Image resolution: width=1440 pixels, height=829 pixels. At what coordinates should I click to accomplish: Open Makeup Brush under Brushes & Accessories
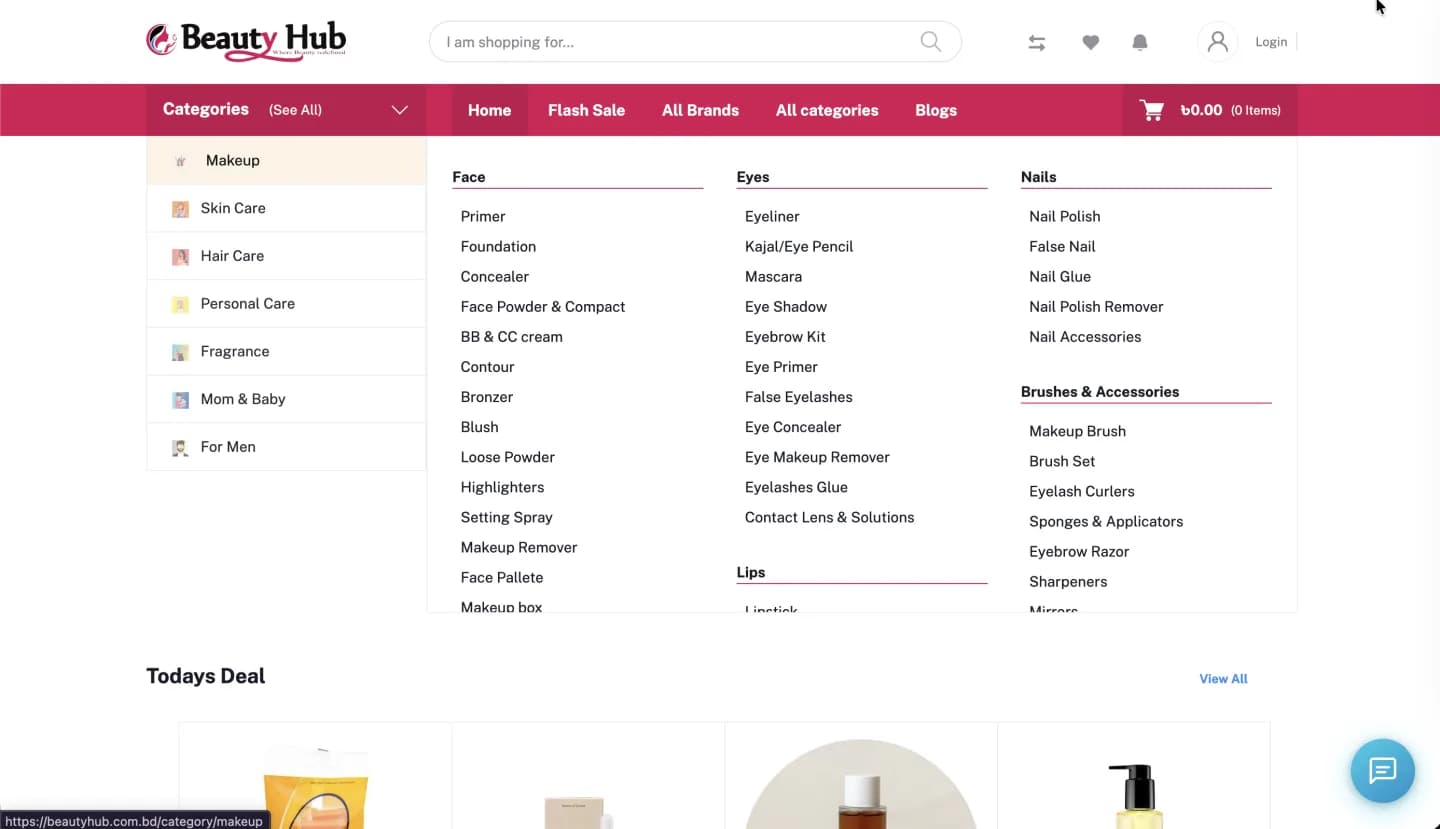[x=1077, y=431]
